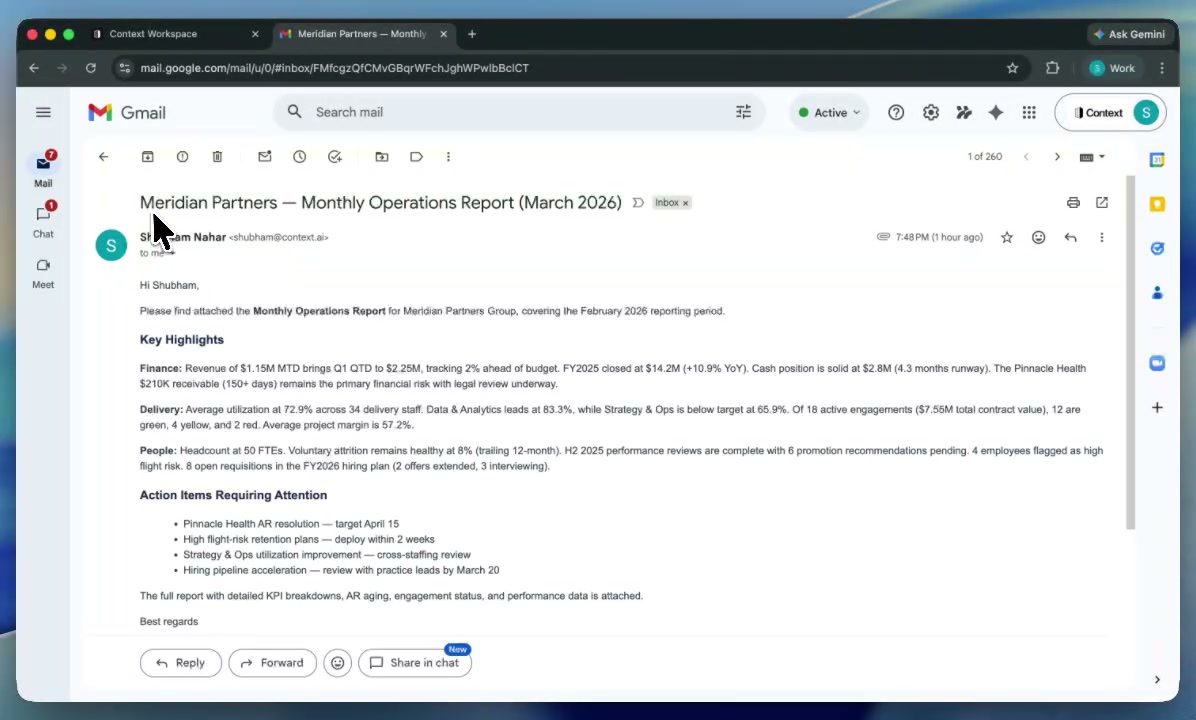Add email to Tasks
Image resolution: width=1196 pixels, height=720 pixels.
tap(335, 156)
